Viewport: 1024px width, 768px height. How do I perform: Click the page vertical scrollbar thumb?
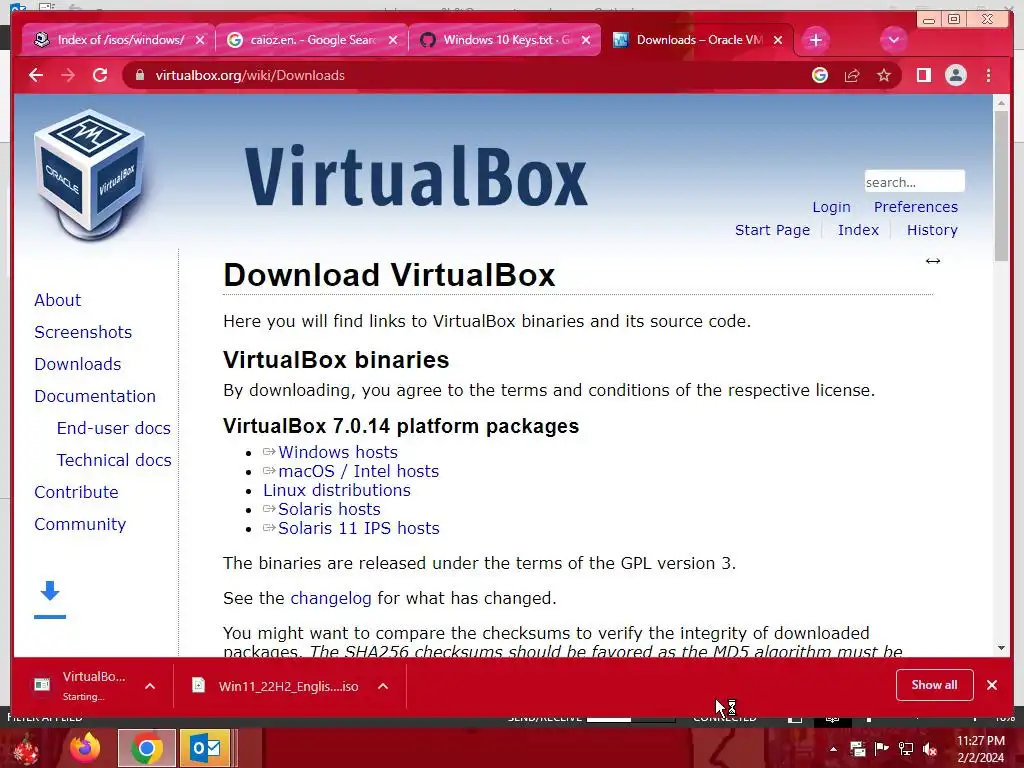click(x=1001, y=186)
